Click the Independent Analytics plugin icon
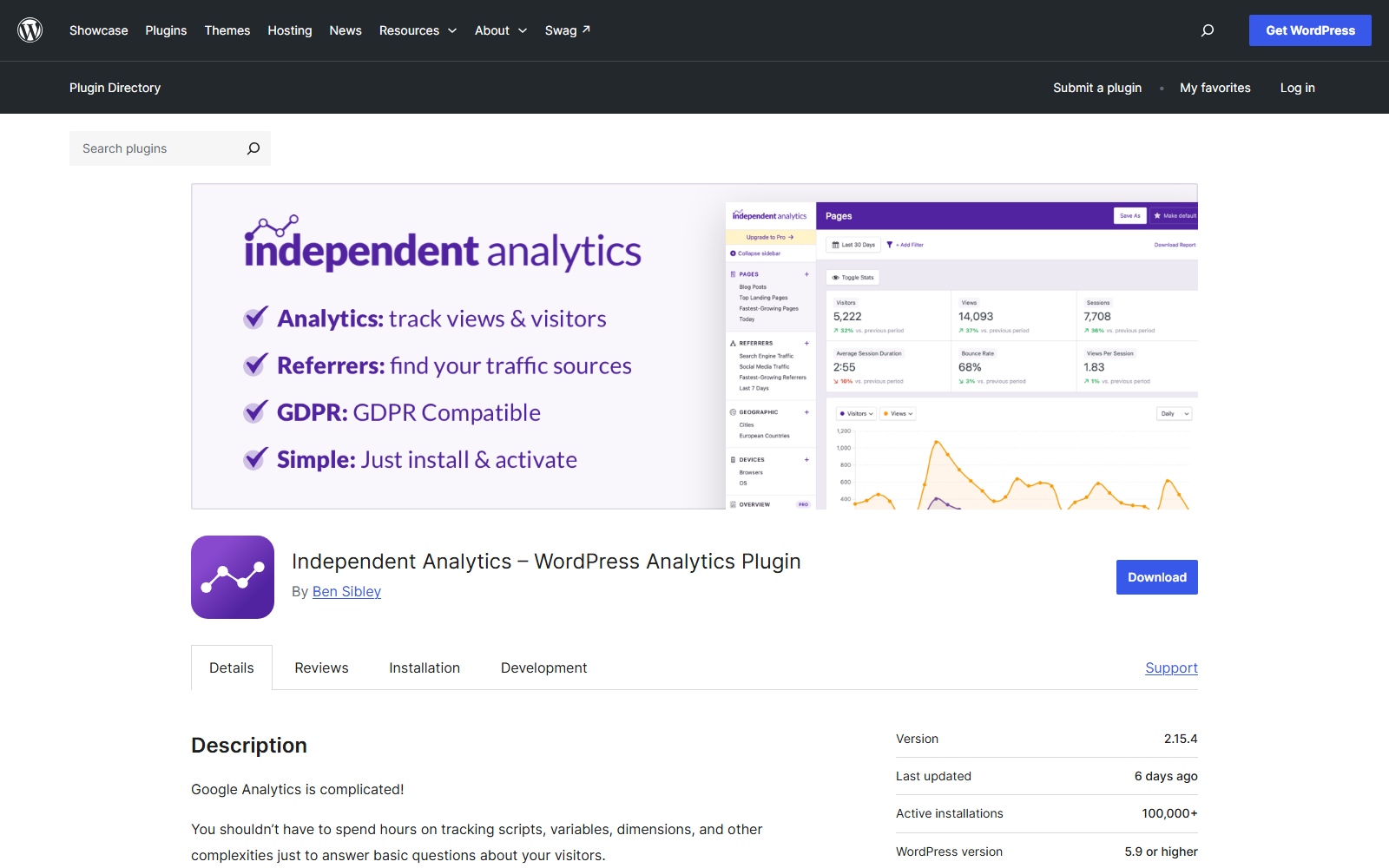1389x868 pixels. (x=233, y=577)
